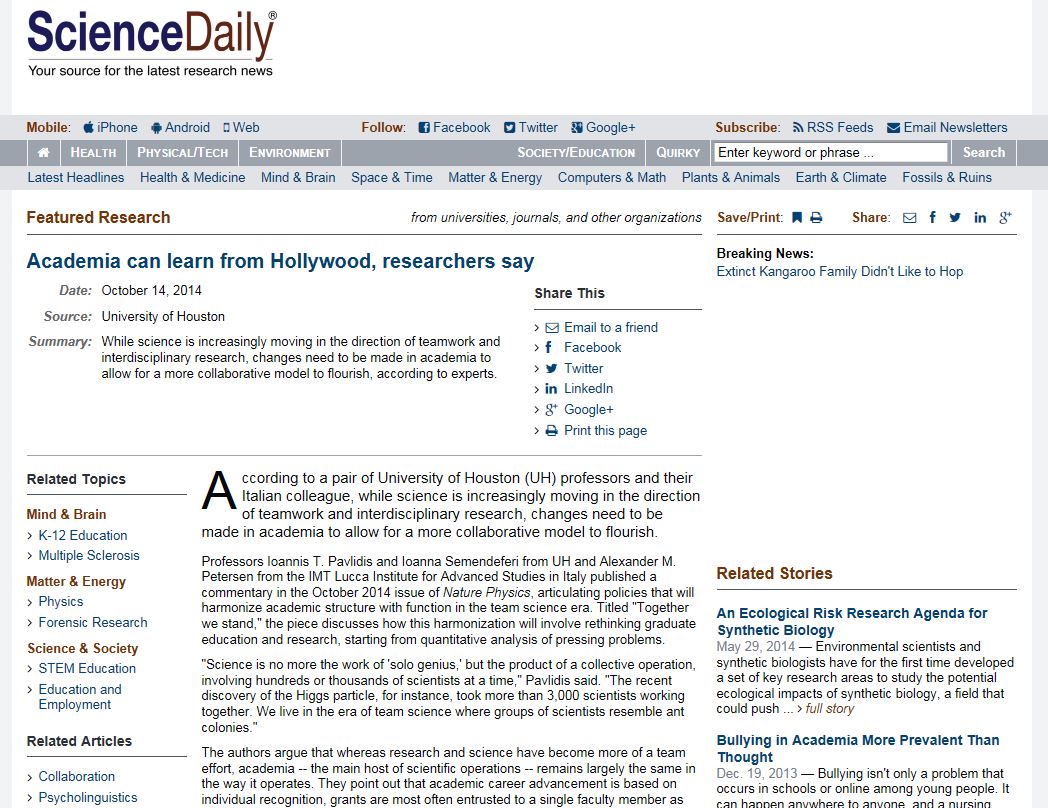
Task: Click the printer icon beside Print this page
Action: (551, 431)
